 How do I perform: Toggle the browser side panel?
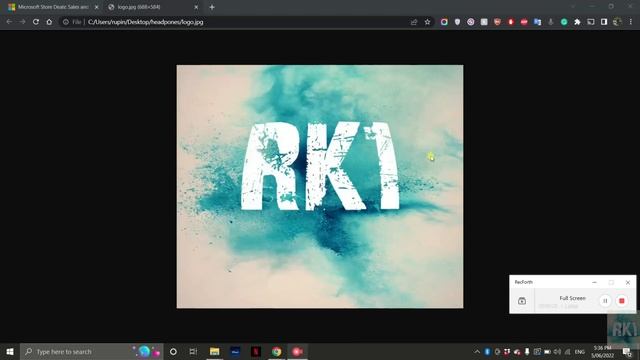(x=604, y=22)
